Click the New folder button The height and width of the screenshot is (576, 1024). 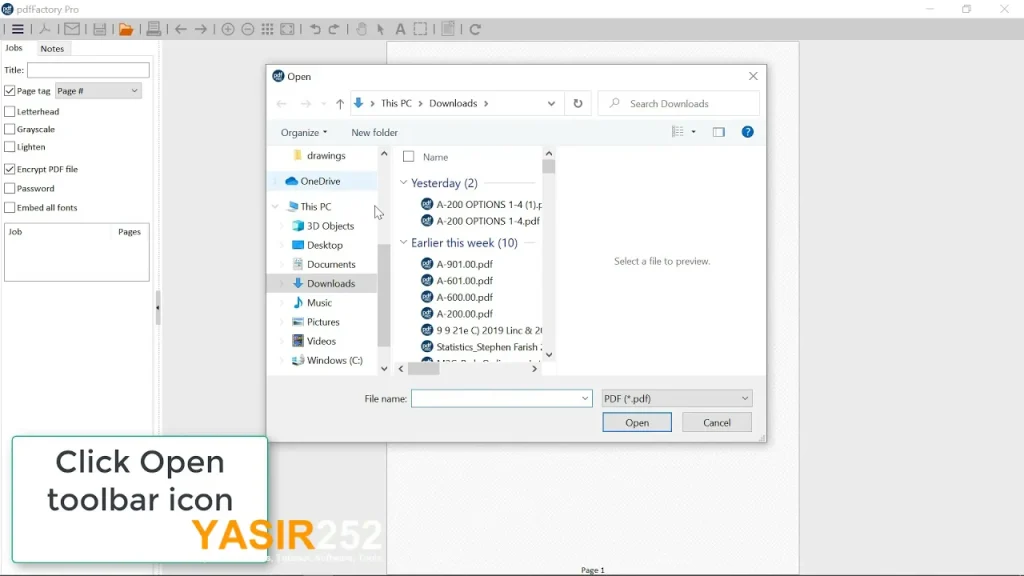374,133
